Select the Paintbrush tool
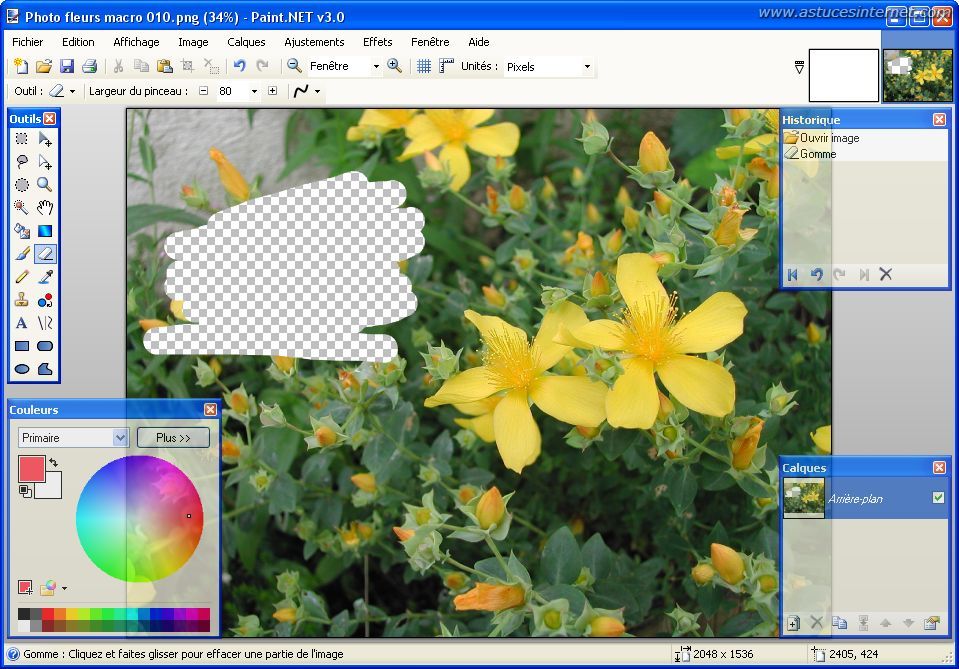Image resolution: width=959 pixels, height=669 pixels. pos(21,254)
